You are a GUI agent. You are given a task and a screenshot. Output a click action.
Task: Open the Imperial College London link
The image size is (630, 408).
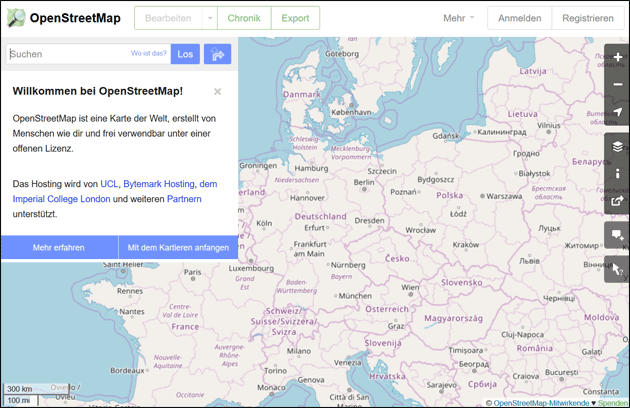[x=61, y=199]
